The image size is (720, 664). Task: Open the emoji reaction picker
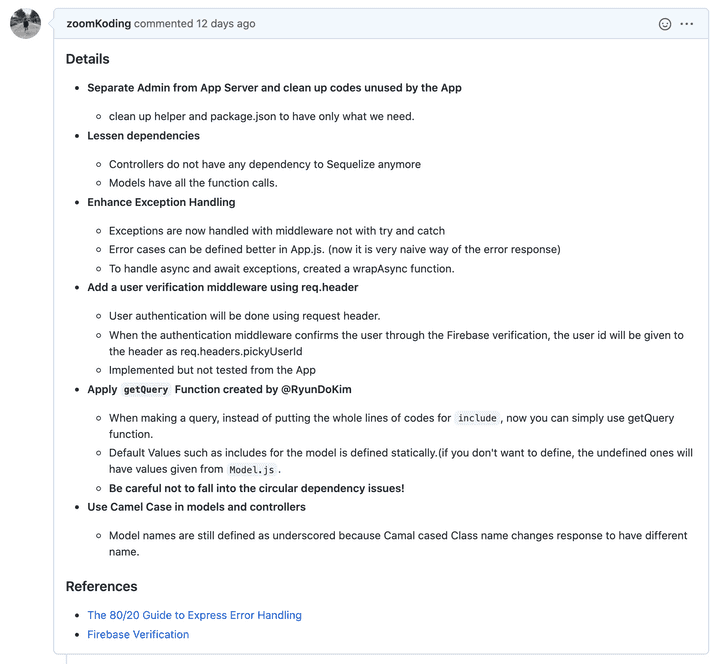(x=665, y=24)
